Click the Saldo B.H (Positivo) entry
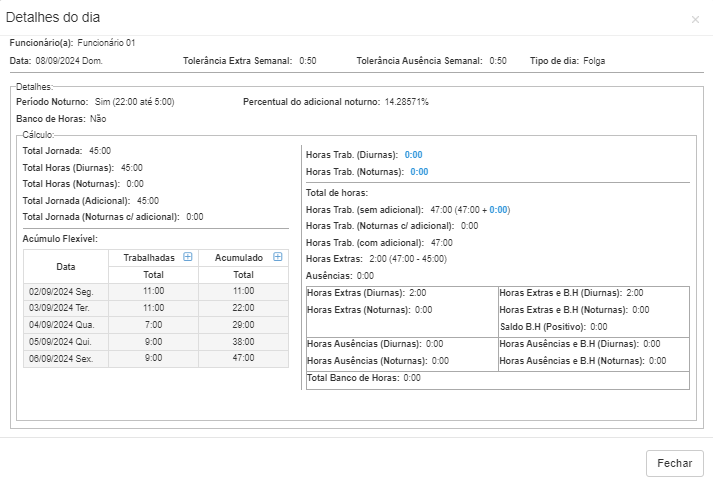Screen dimensions: 713x484 [552, 326]
